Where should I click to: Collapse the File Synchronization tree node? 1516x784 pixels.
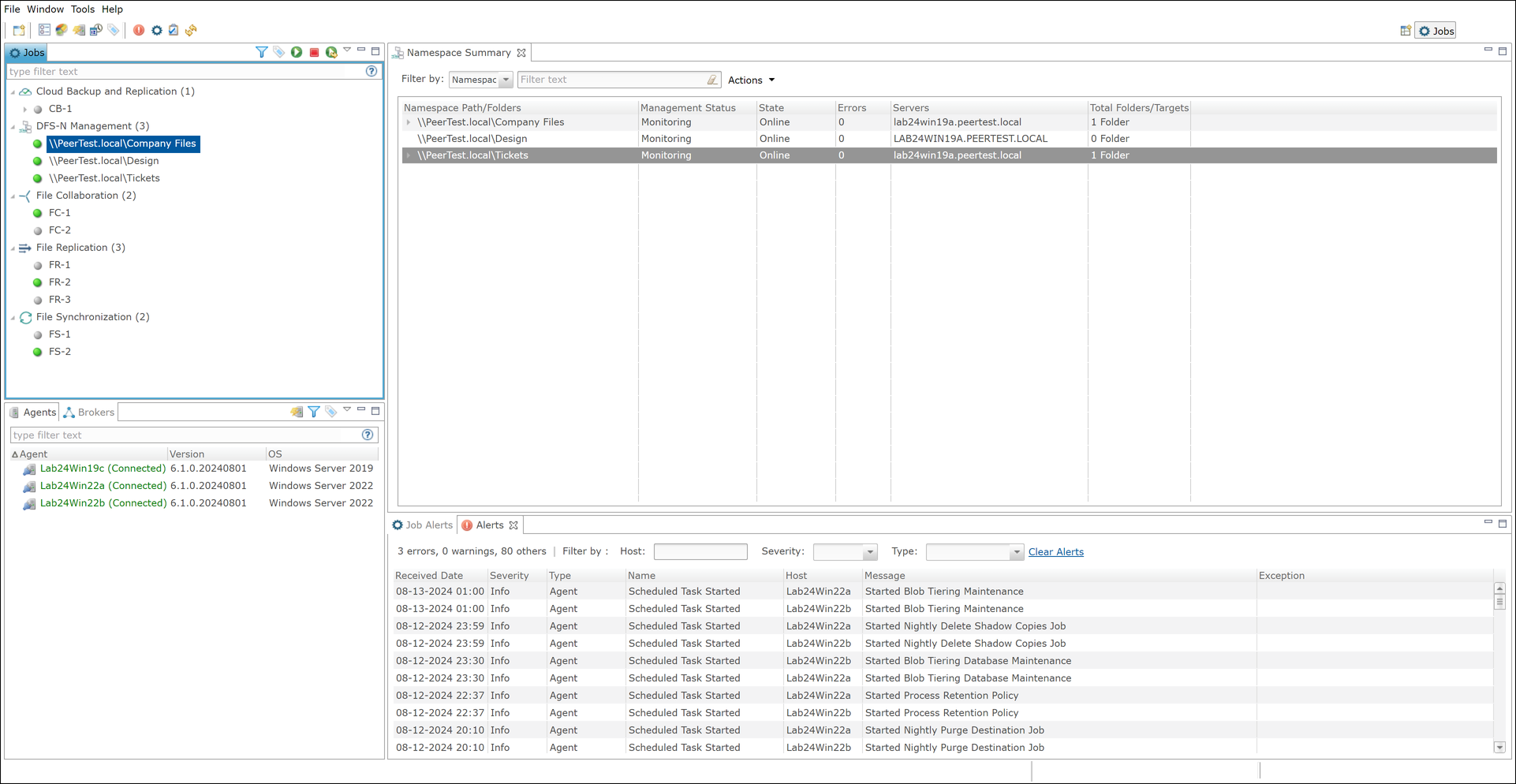click(x=13, y=317)
